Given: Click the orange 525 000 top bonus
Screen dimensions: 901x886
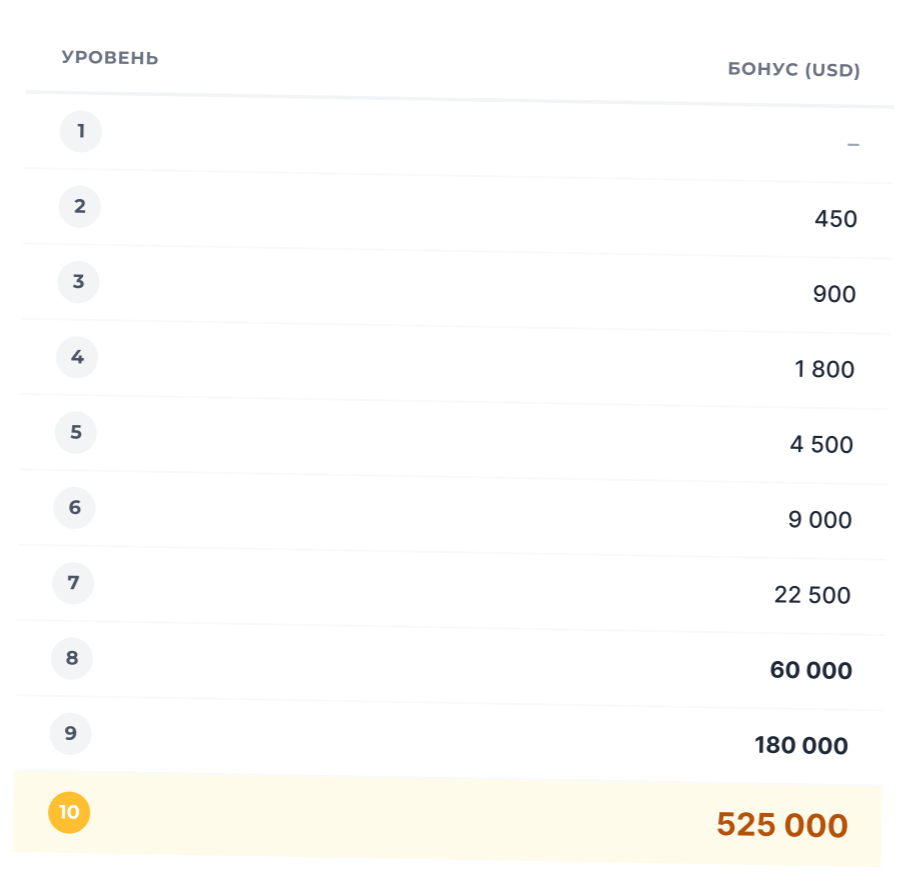Looking at the screenshot, I should coord(783,825).
